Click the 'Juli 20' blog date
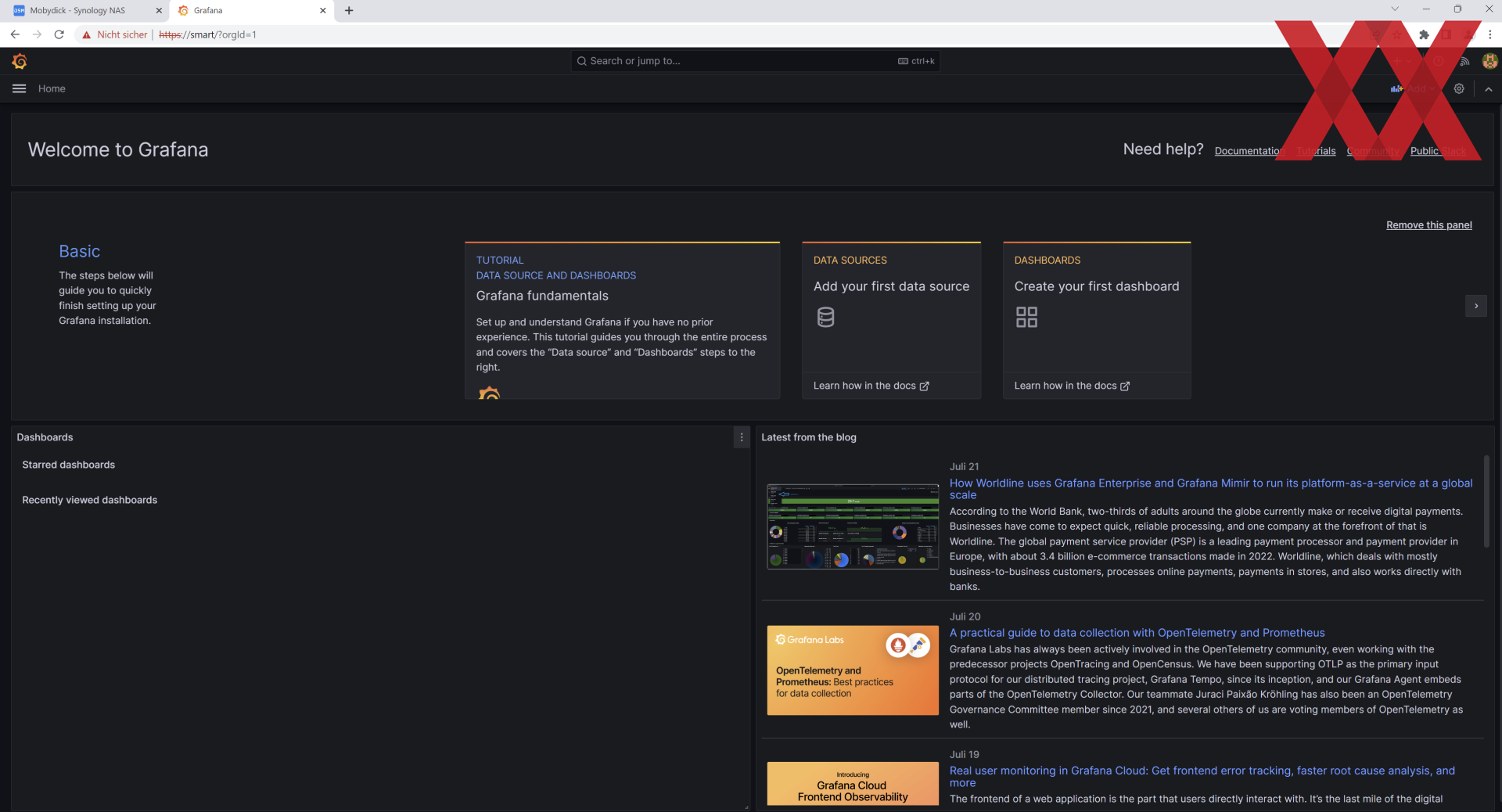Viewport: 1502px width, 812px height. 965,616
